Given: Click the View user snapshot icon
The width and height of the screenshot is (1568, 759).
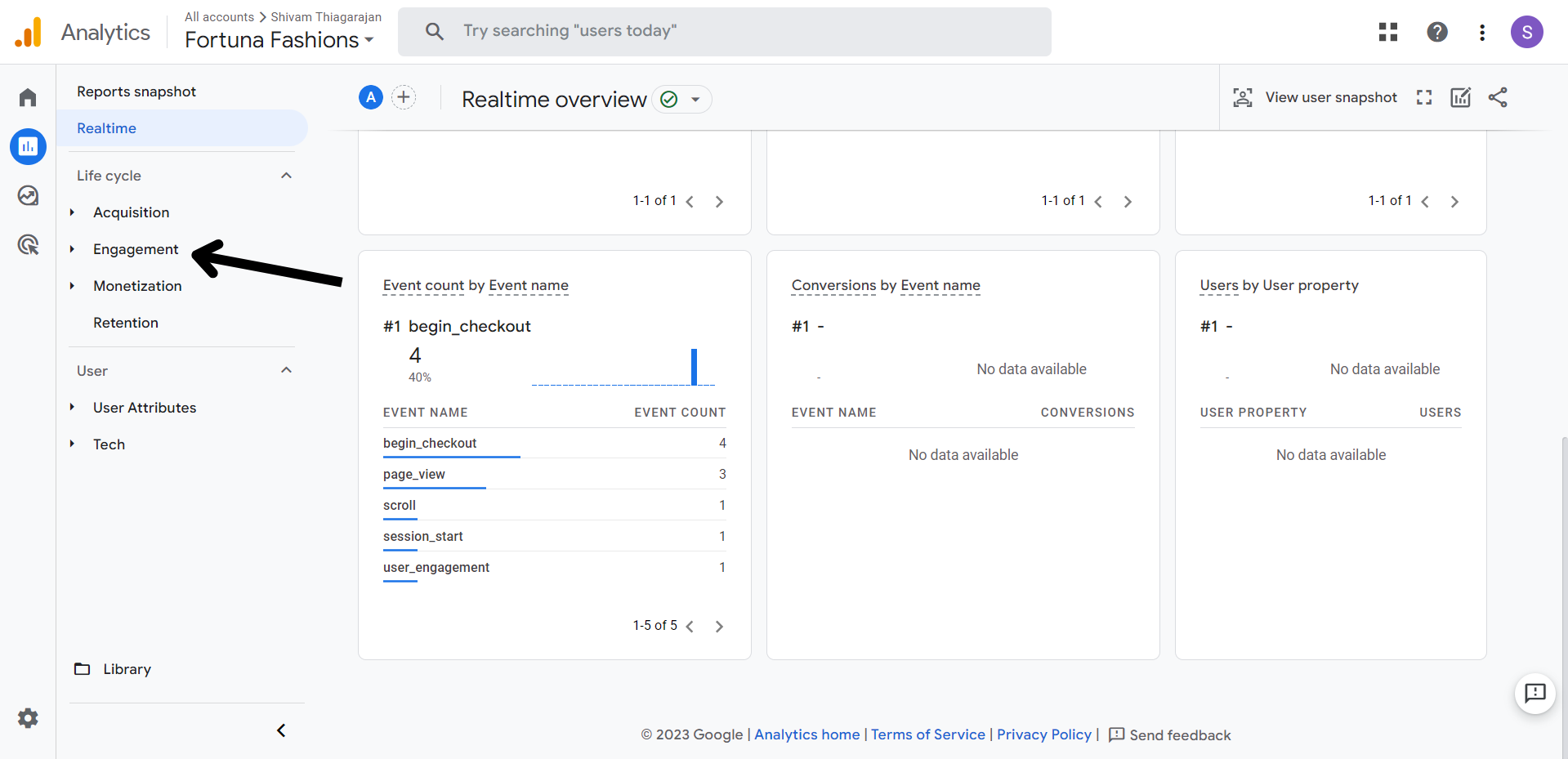Looking at the screenshot, I should click(1243, 97).
